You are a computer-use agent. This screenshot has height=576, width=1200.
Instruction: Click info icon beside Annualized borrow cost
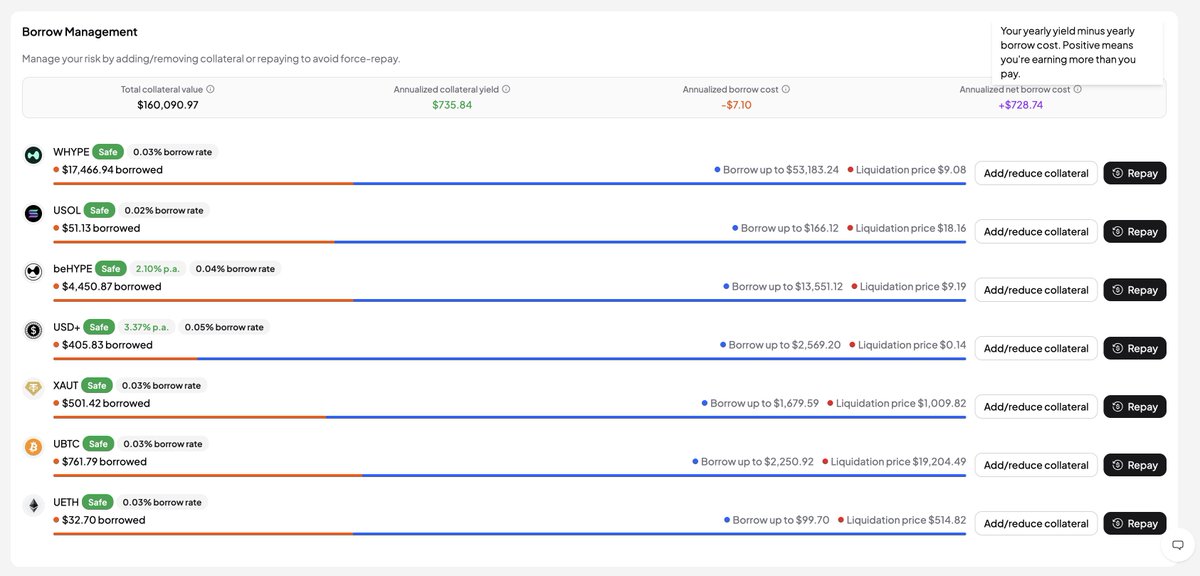[x=786, y=89]
